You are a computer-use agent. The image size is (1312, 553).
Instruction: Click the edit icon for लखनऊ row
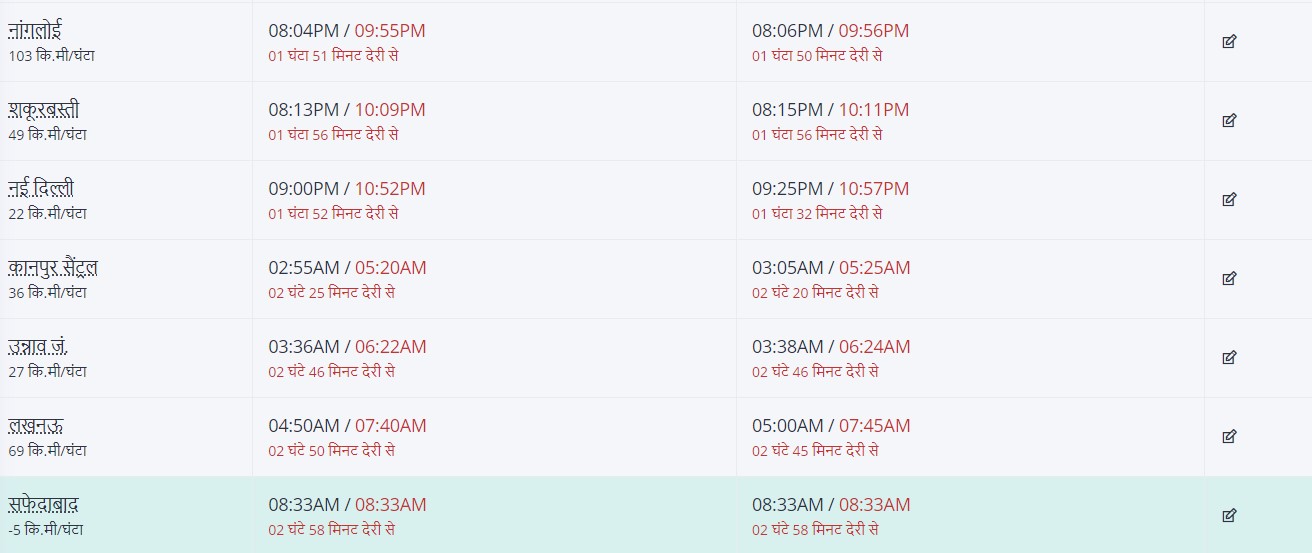1229,437
